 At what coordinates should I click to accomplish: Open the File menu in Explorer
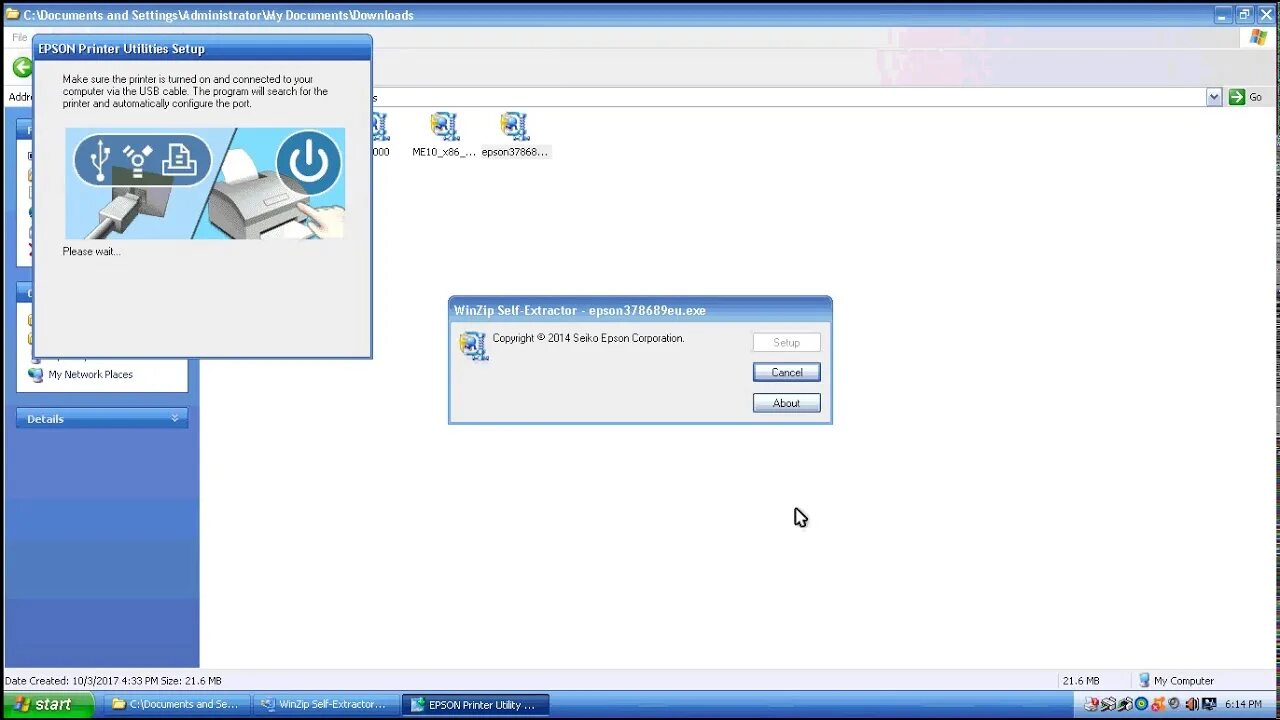point(19,37)
